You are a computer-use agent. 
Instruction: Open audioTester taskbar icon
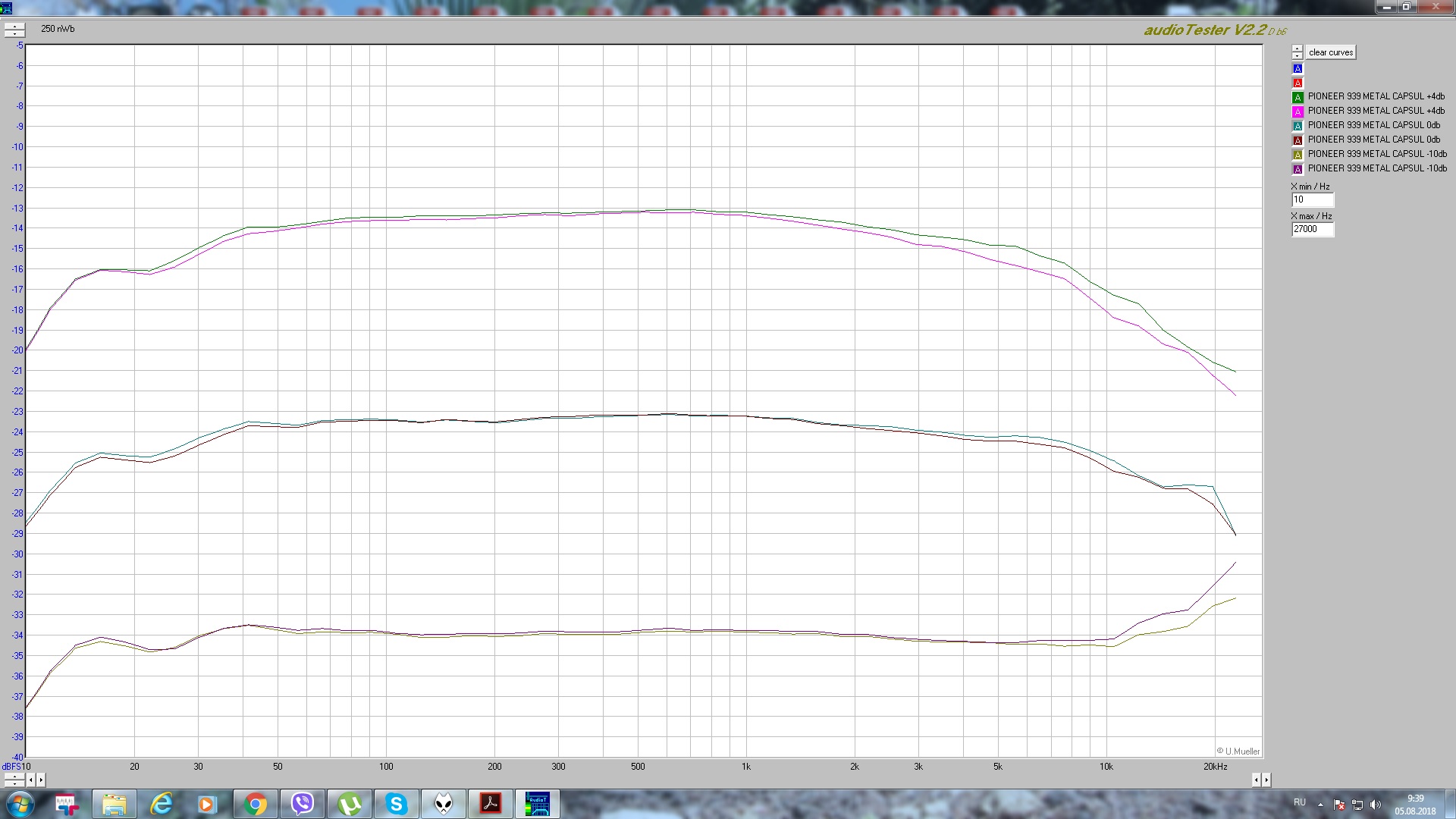[537, 804]
